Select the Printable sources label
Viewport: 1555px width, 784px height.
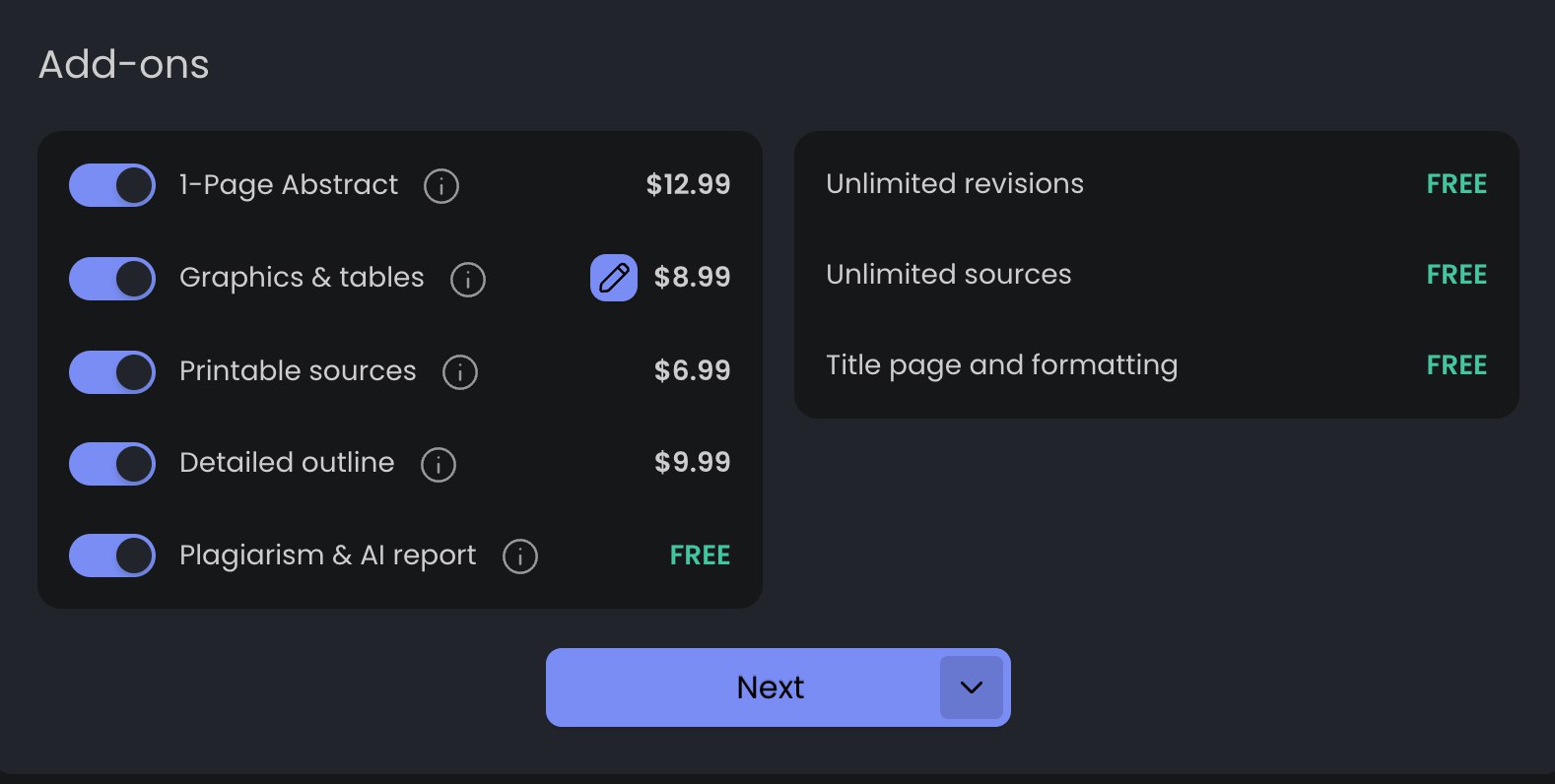tap(298, 371)
